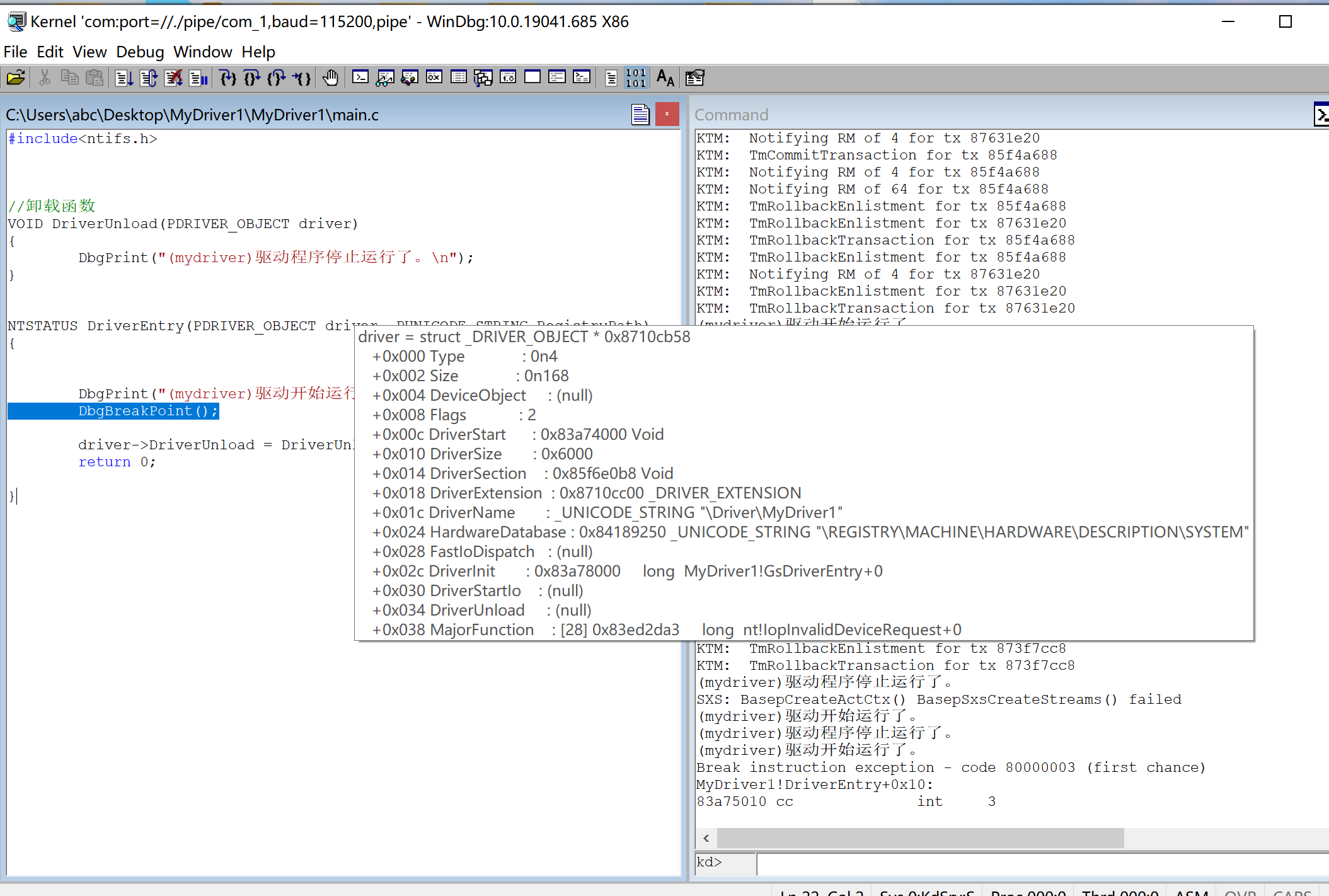Click the Command window horizontal scrollbar thumb
This screenshot has width=1329, height=896.
click(920, 838)
